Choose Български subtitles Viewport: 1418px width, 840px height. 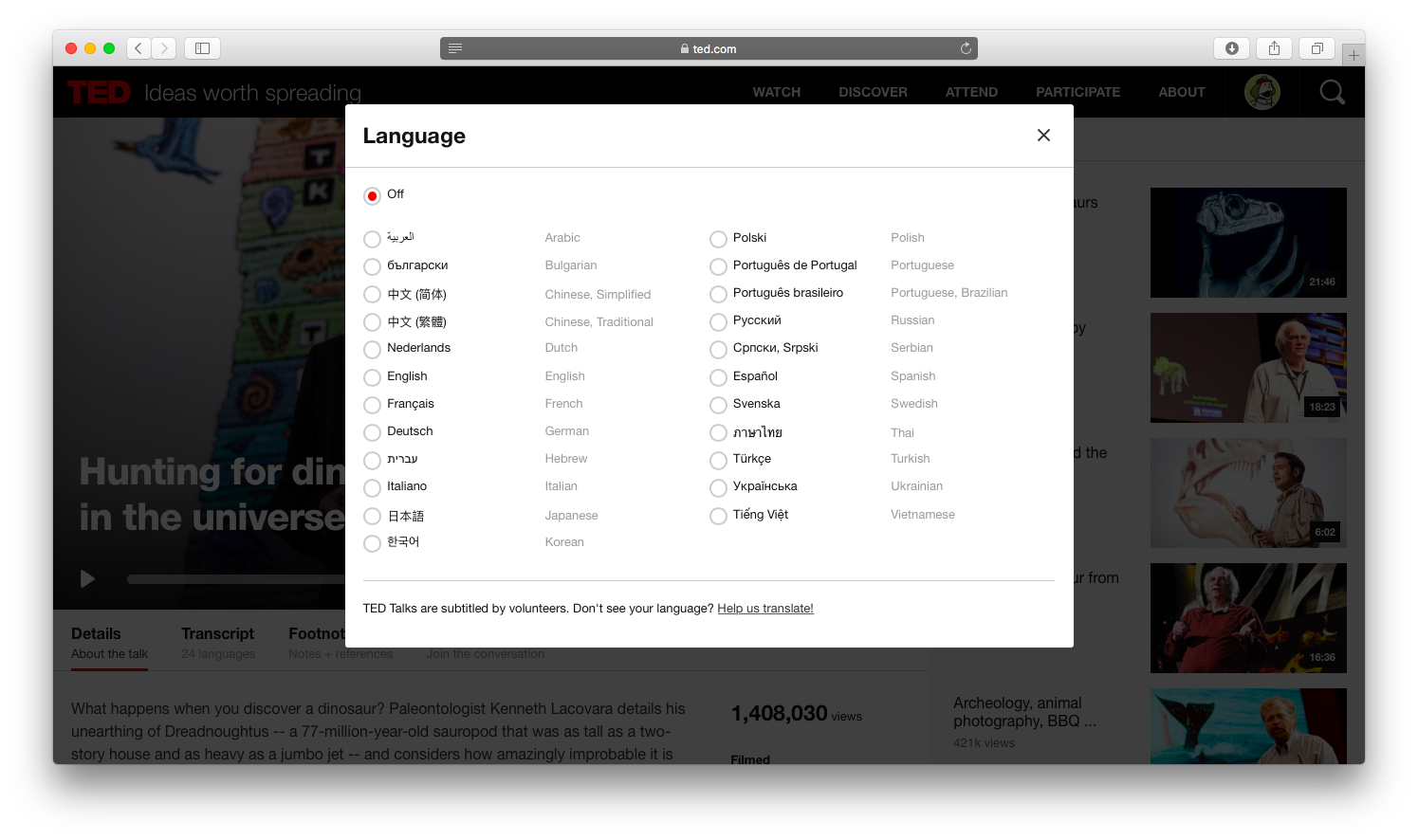point(373,266)
